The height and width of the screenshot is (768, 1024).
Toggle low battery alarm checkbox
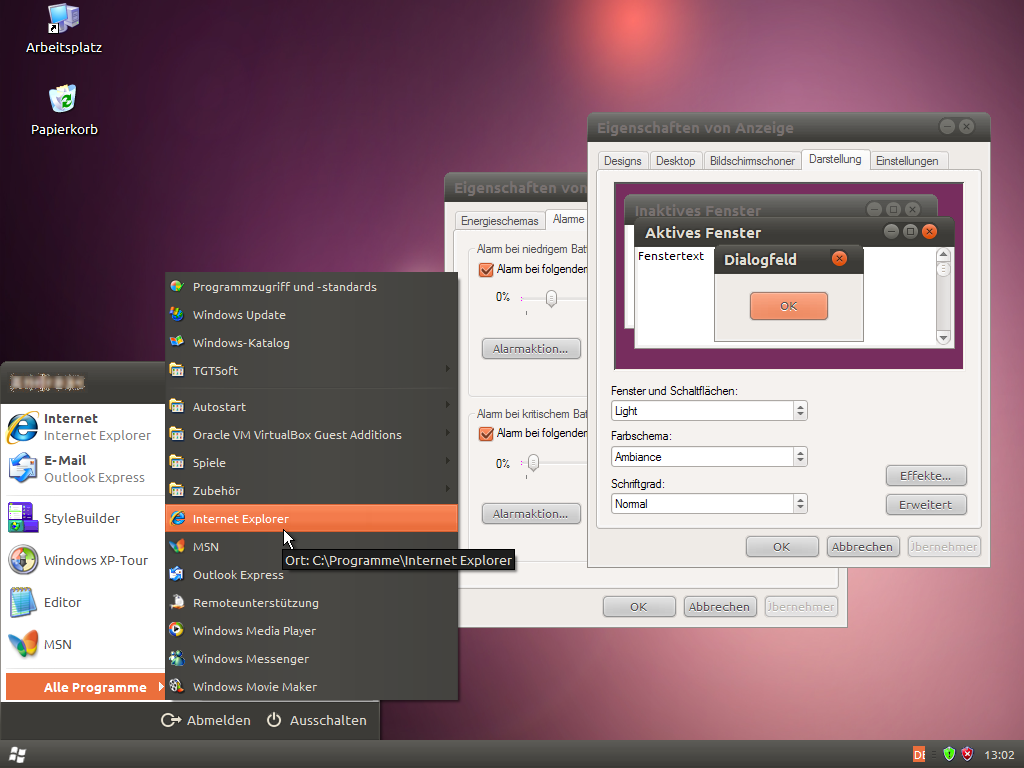[486, 270]
